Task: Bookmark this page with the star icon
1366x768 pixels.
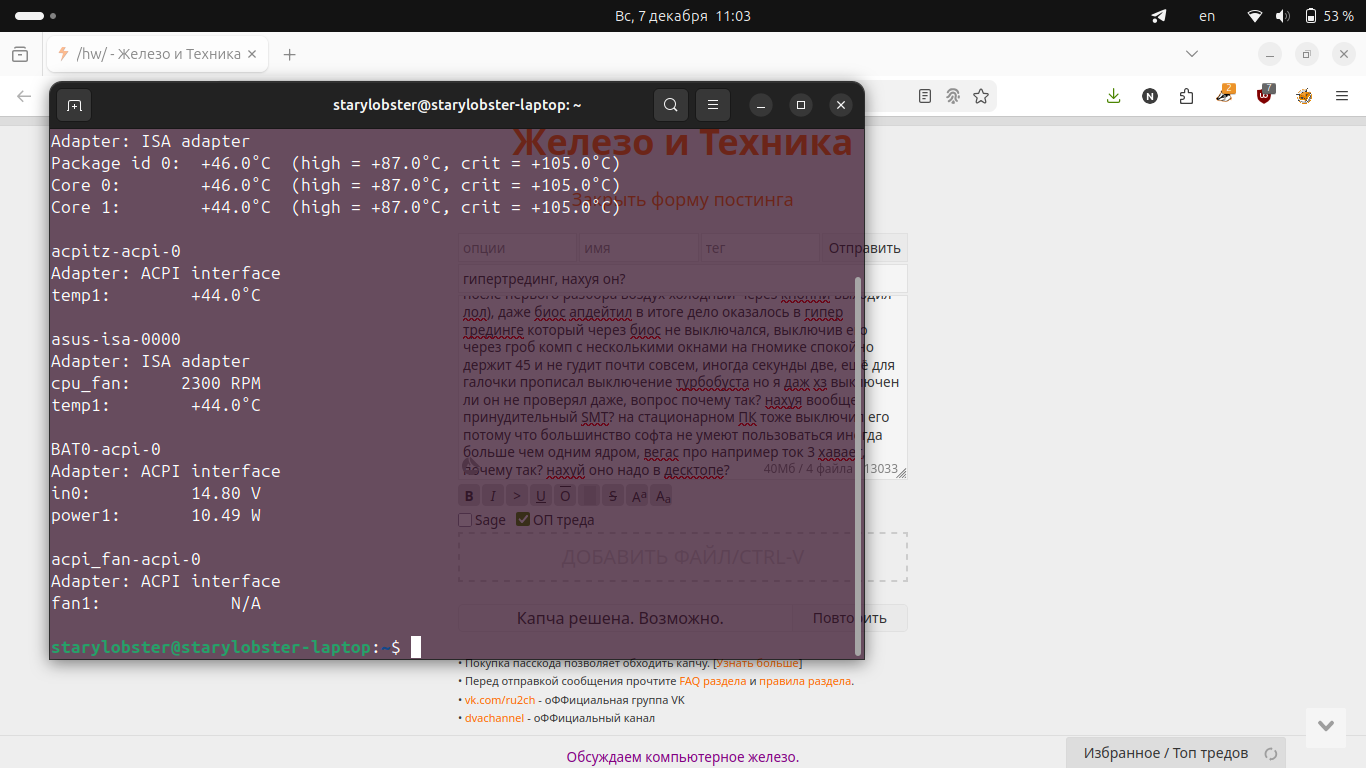Action: click(x=981, y=96)
